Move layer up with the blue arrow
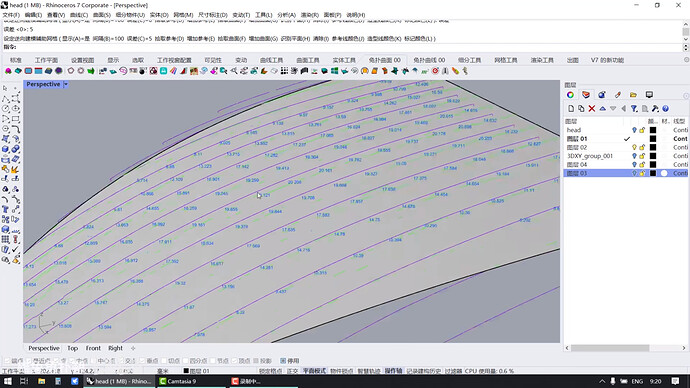690x388 pixels. 602,109
